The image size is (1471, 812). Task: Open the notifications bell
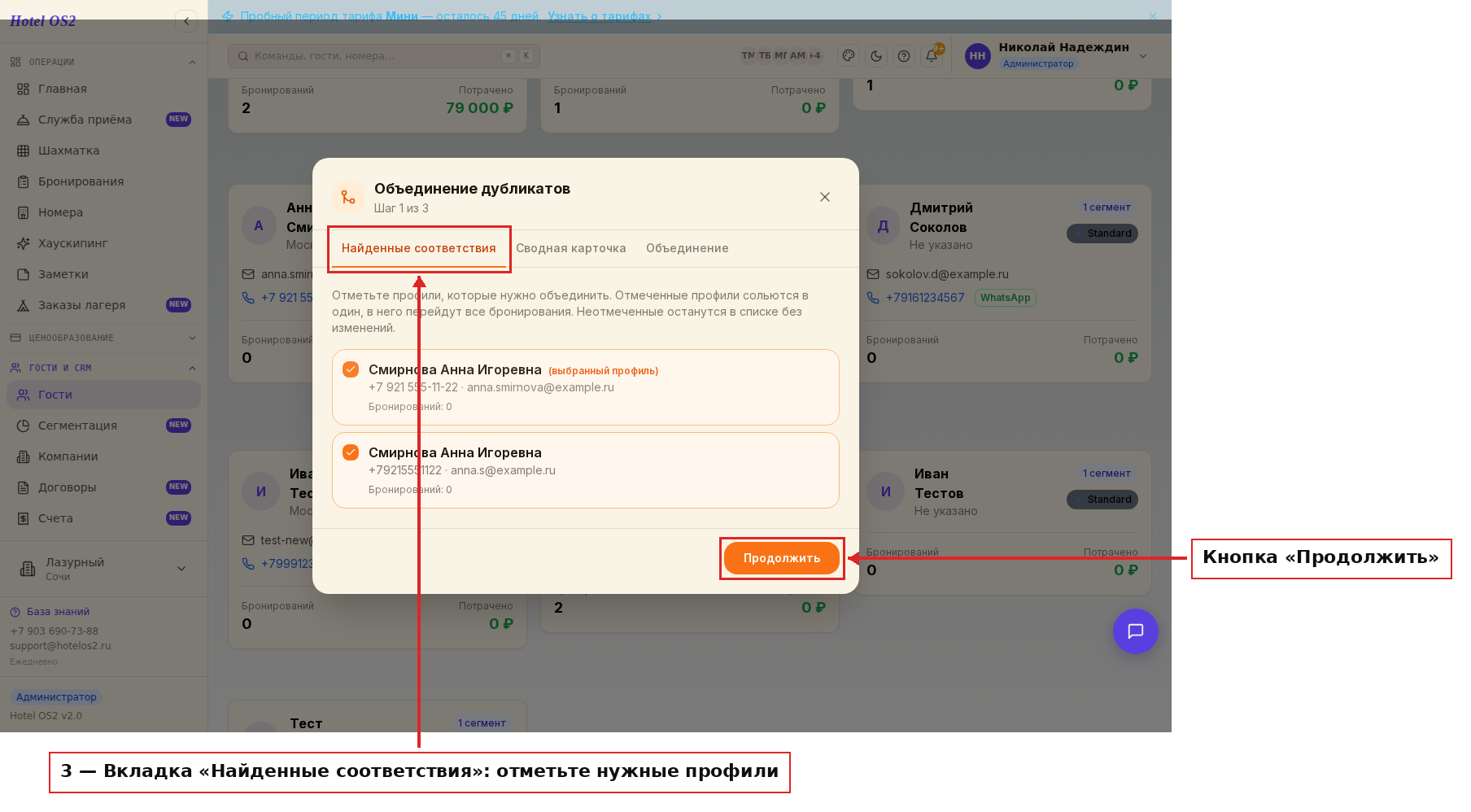[932, 56]
